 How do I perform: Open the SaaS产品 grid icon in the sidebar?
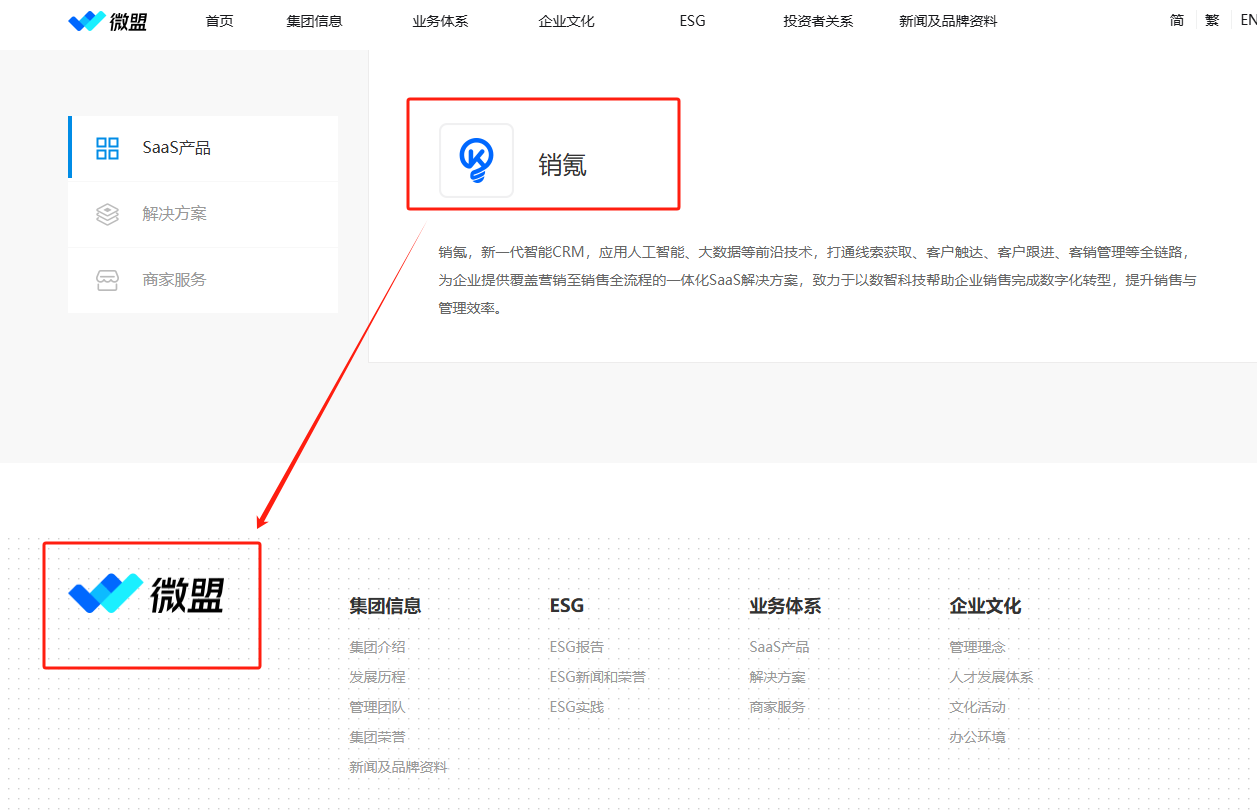107,148
